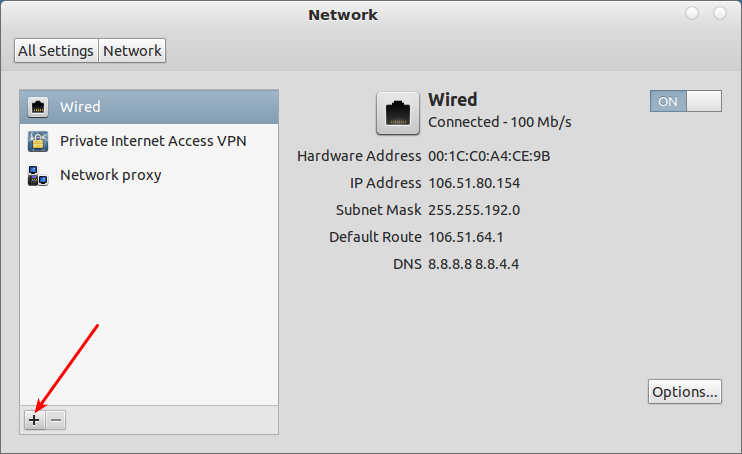Remove selected connection with minus button
Screen dimensions: 742x454
click(x=56, y=420)
